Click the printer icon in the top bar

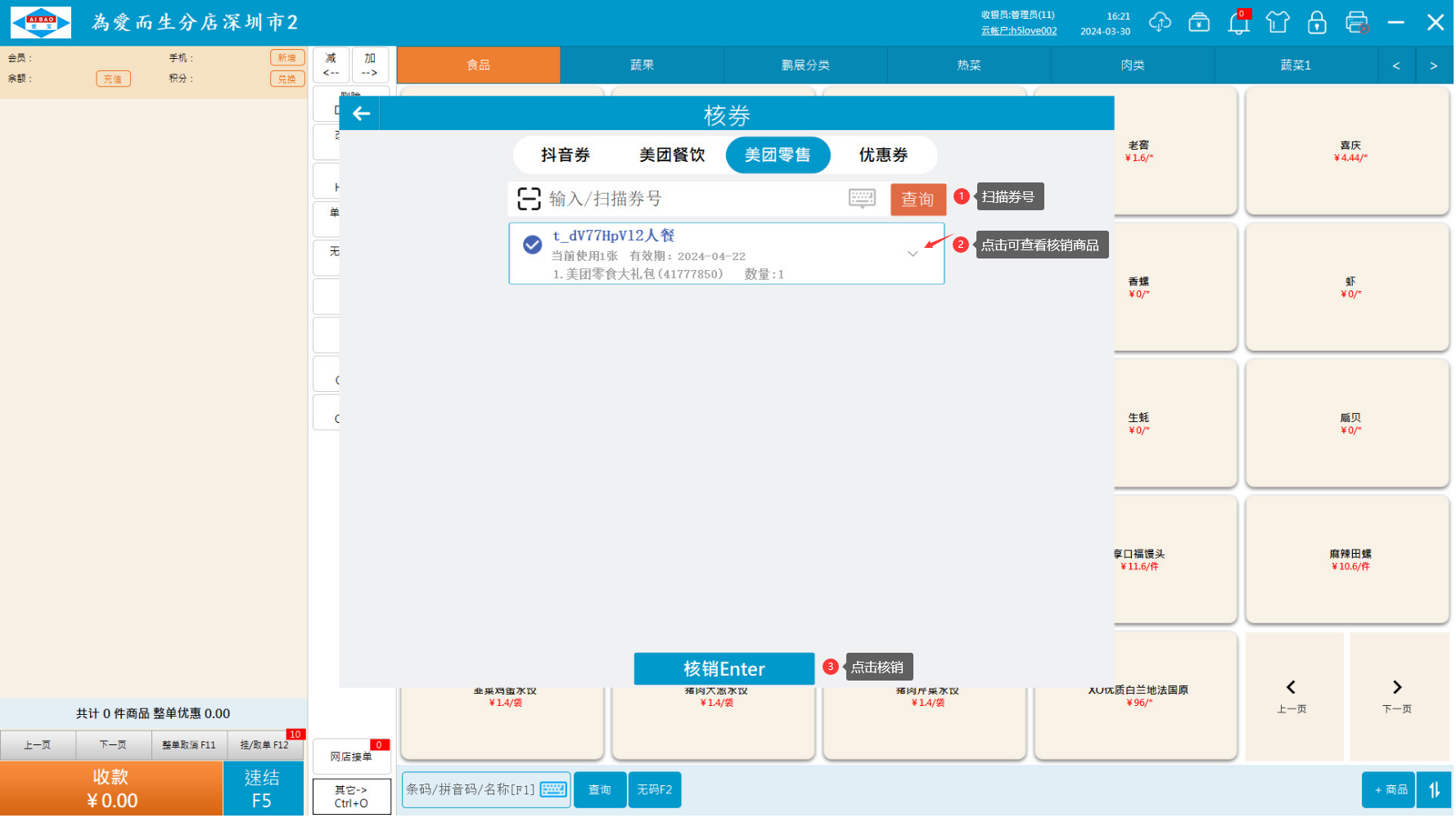pos(1357,22)
